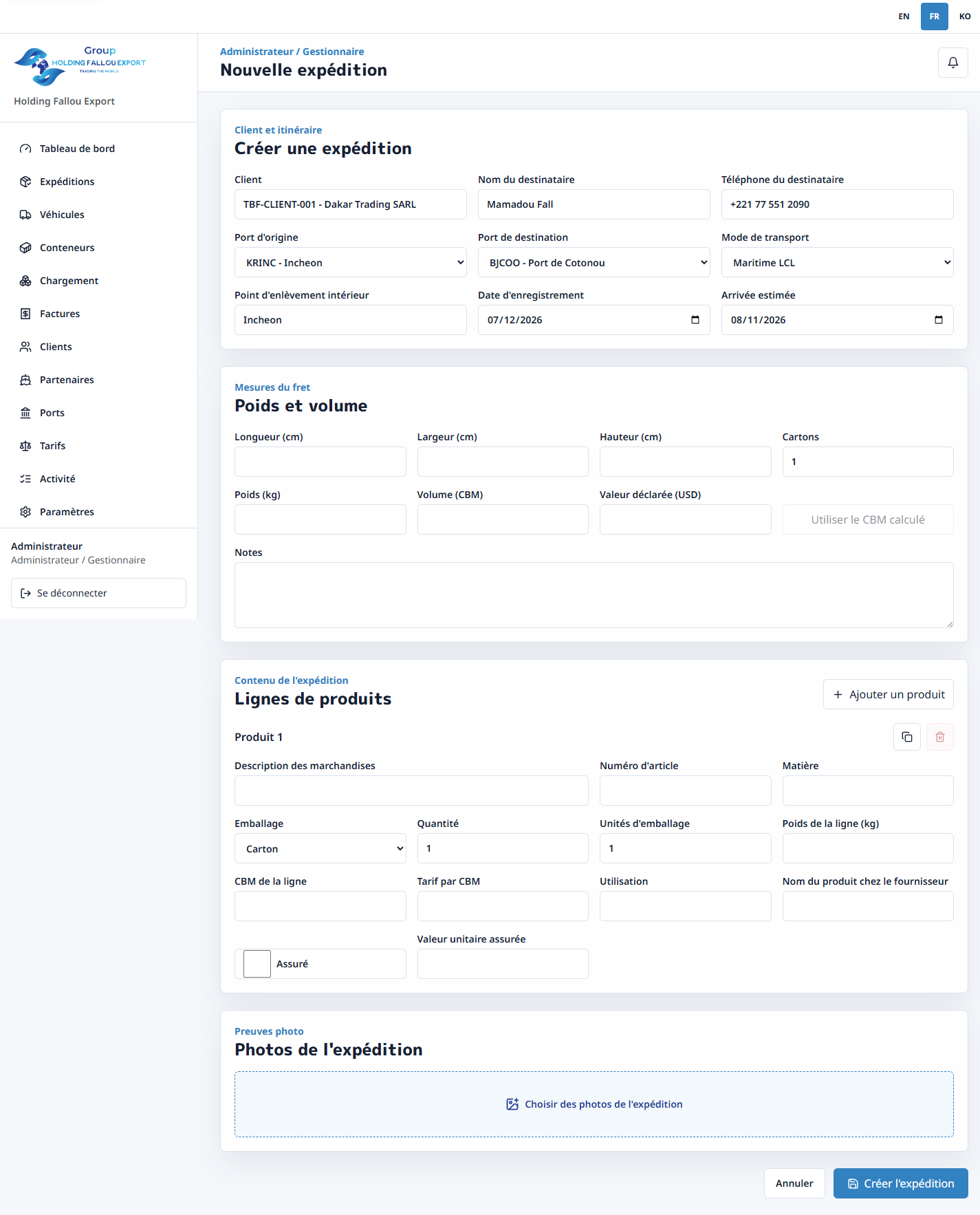Switch language to KO
Screen dimensions: 980x1215
tap(965, 17)
